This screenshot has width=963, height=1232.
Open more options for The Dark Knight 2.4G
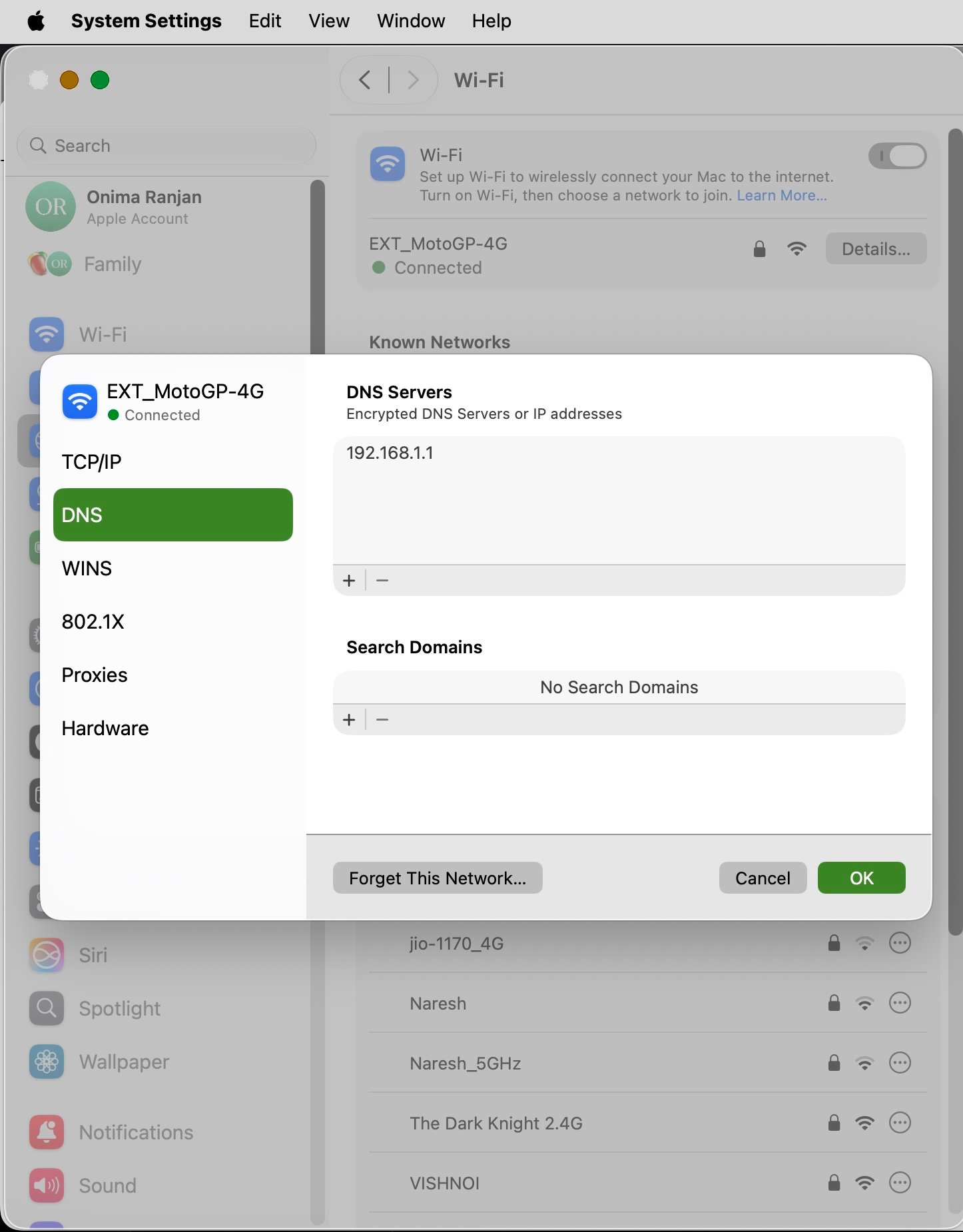[x=900, y=1123]
